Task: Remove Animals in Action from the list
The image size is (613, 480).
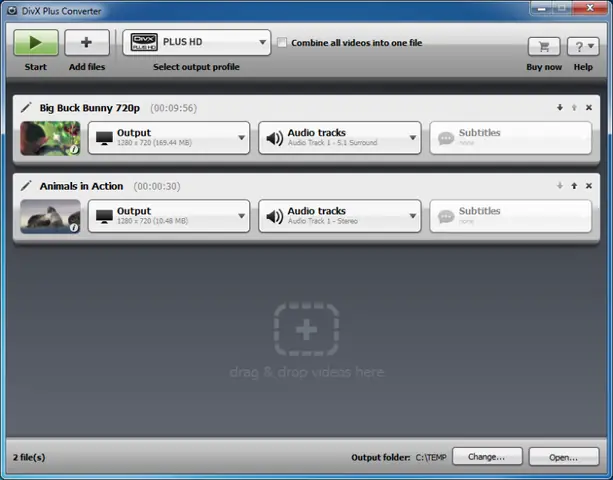Action: pos(589,186)
